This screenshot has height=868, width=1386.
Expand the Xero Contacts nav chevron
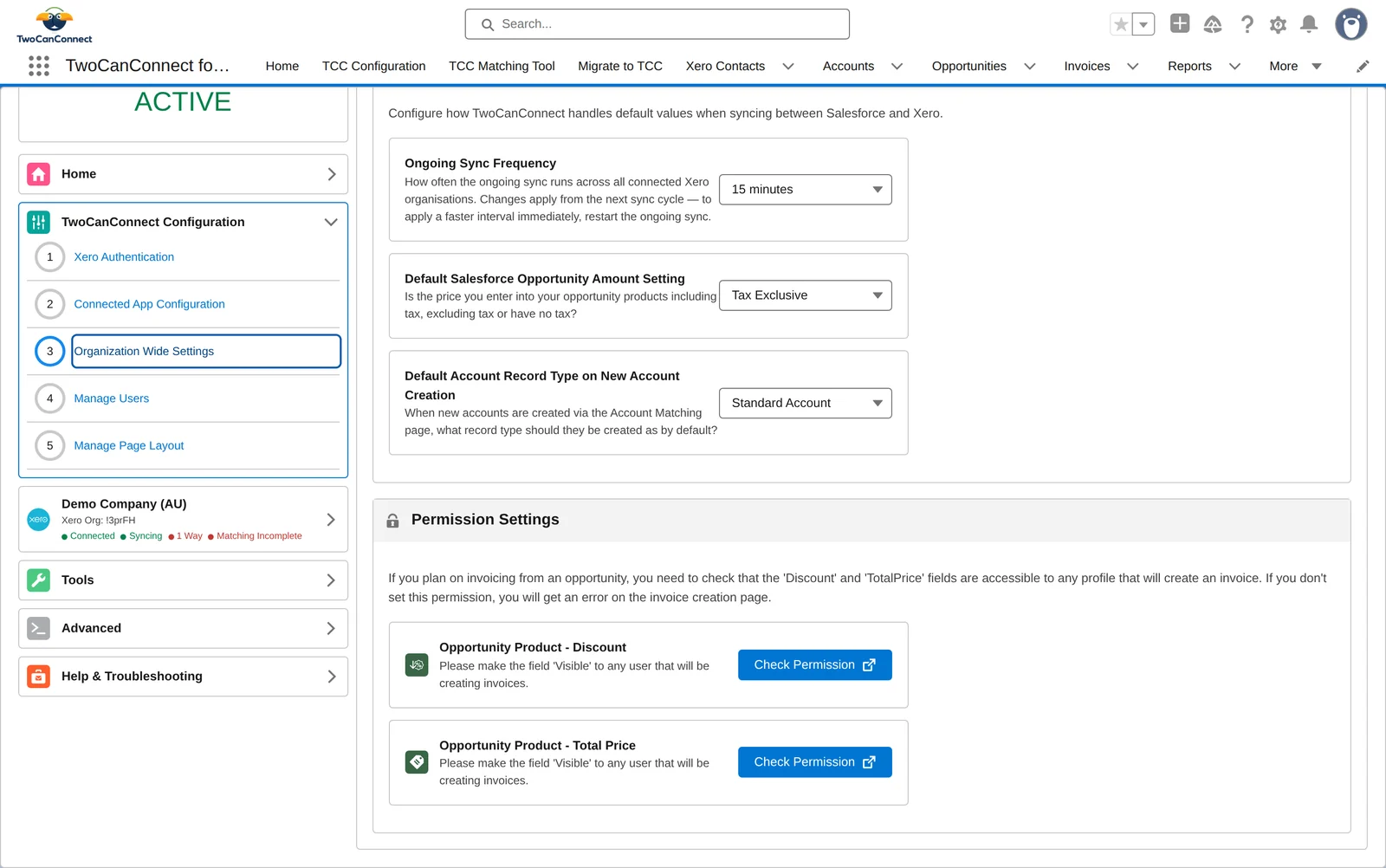(788, 67)
